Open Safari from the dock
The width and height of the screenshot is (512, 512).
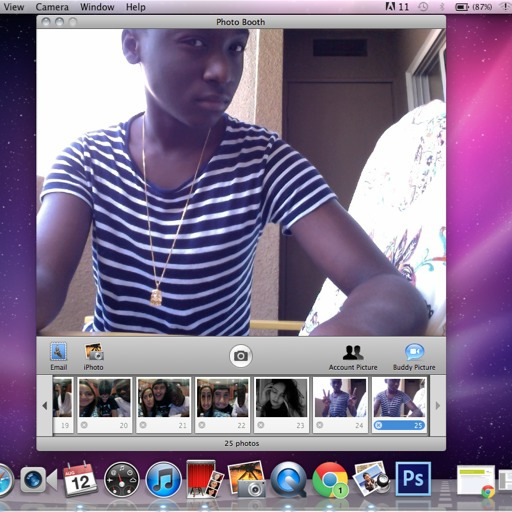(x=5, y=481)
